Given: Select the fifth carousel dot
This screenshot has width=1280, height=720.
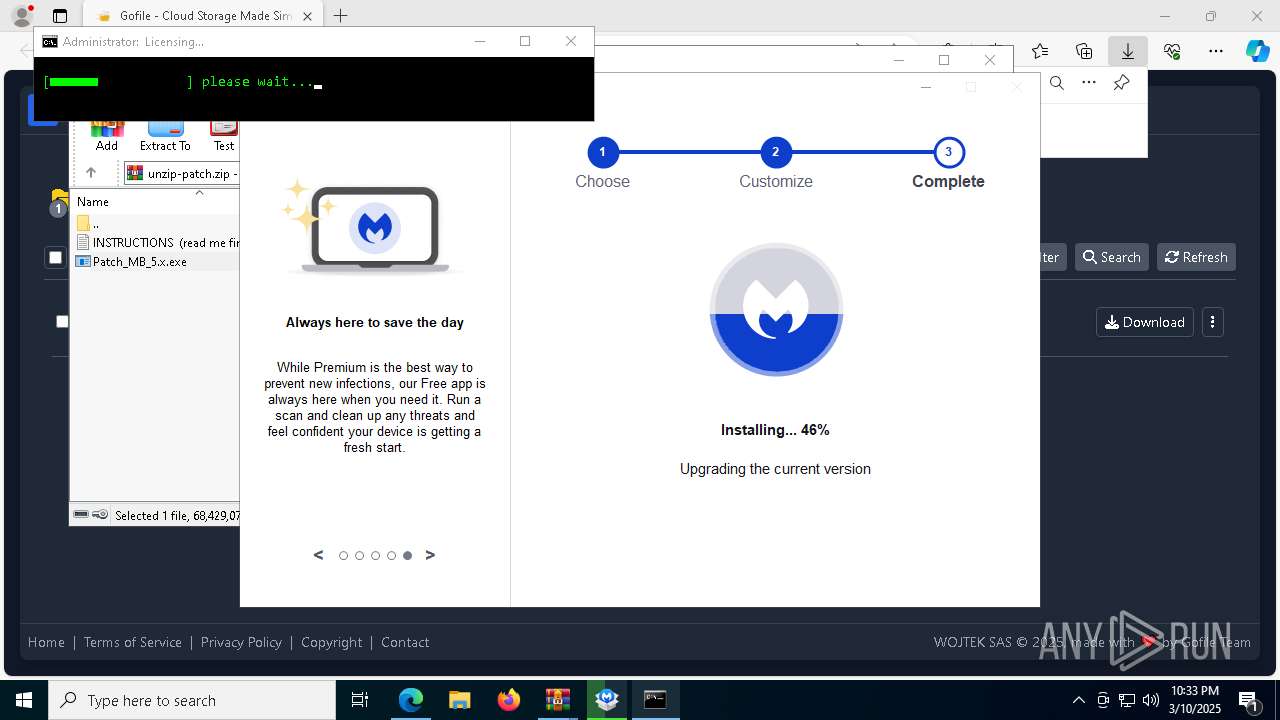Looking at the screenshot, I should 407,556.
